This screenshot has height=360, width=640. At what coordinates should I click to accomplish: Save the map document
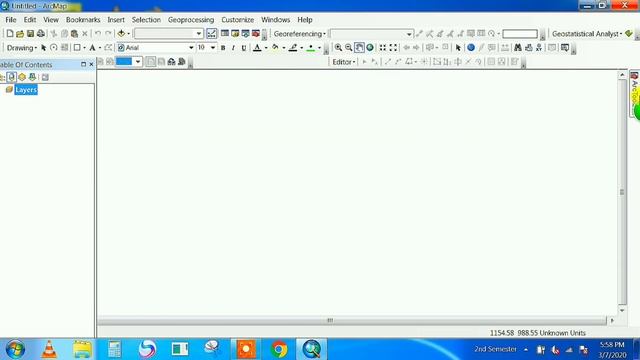click(30, 34)
